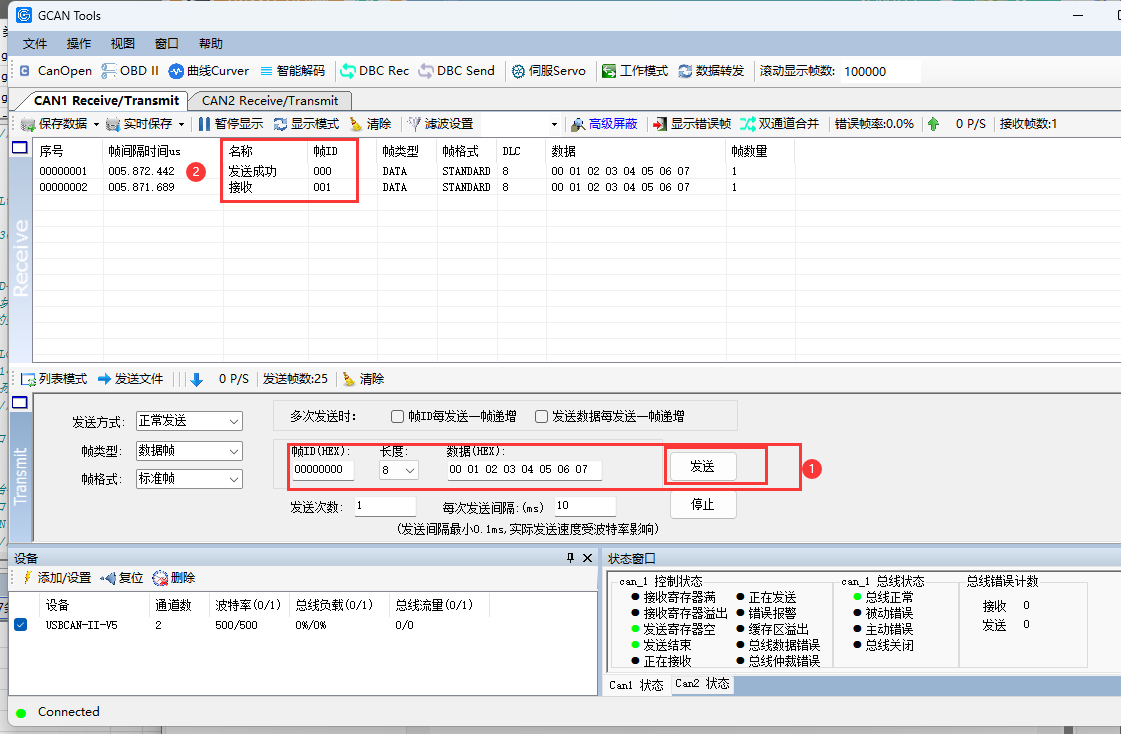Click 复位 reset device
Screen dimensions: 1121x734
pos(122,577)
